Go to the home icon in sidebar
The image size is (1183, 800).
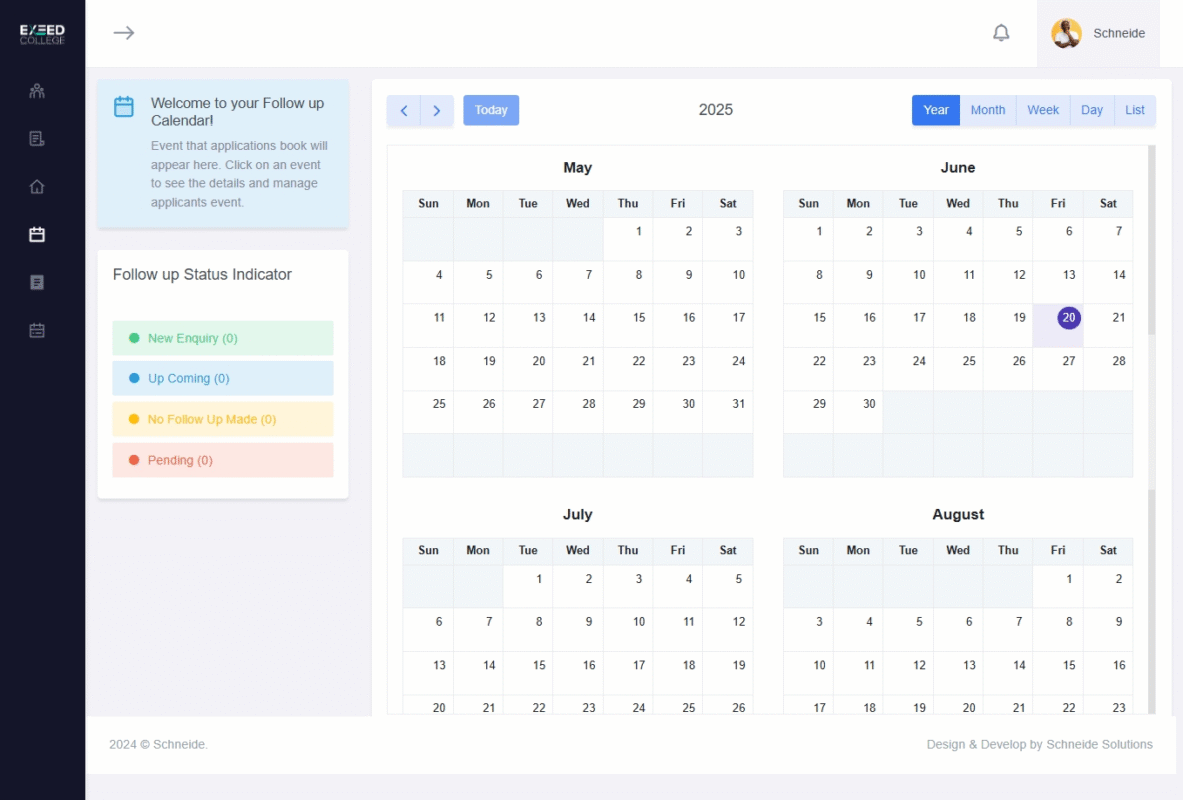coord(37,187)
